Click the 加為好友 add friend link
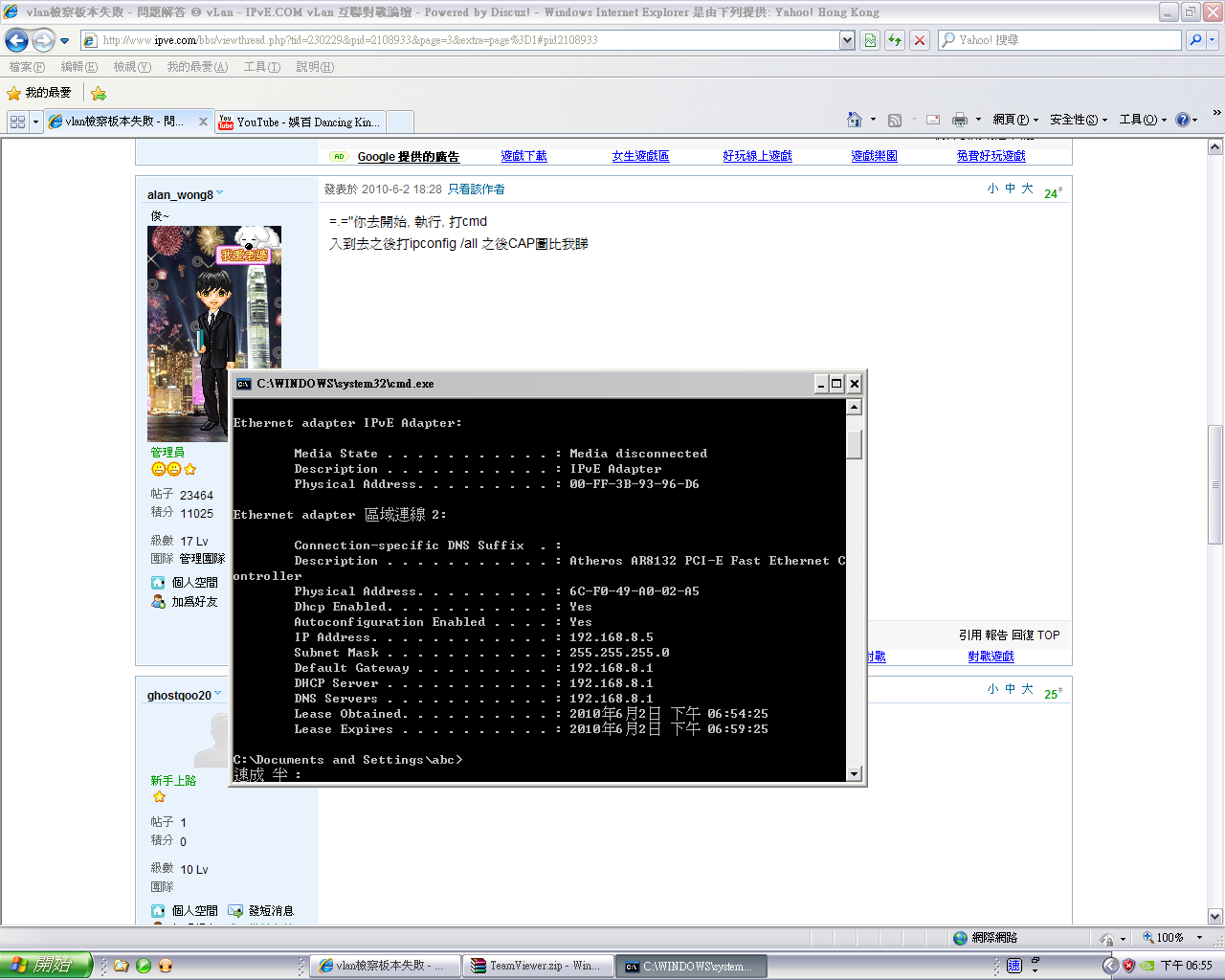 [194, 602]
